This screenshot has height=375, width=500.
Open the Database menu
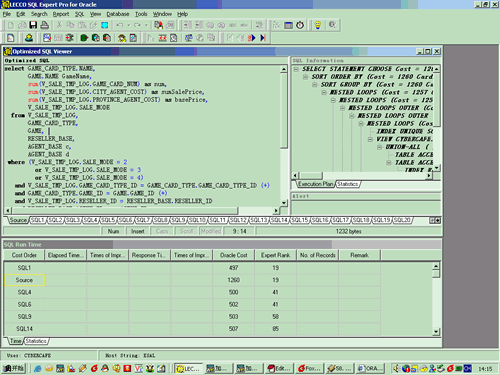[x=118, y=14]
